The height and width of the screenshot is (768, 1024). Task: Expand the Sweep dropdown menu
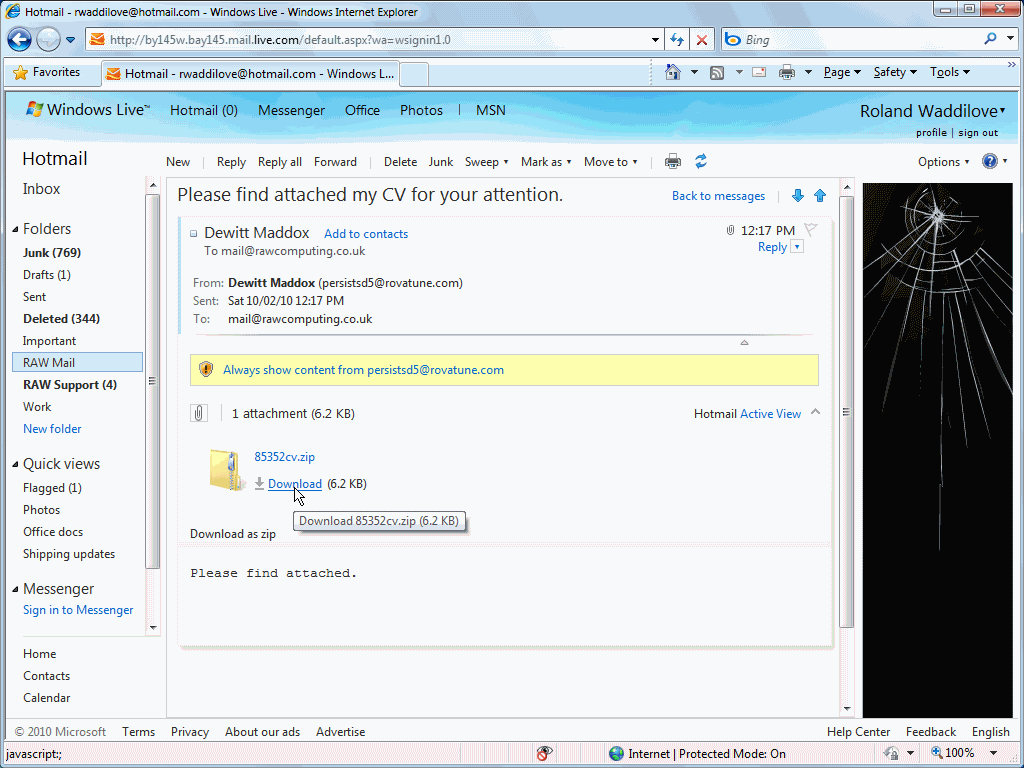[x=487, y=162]
